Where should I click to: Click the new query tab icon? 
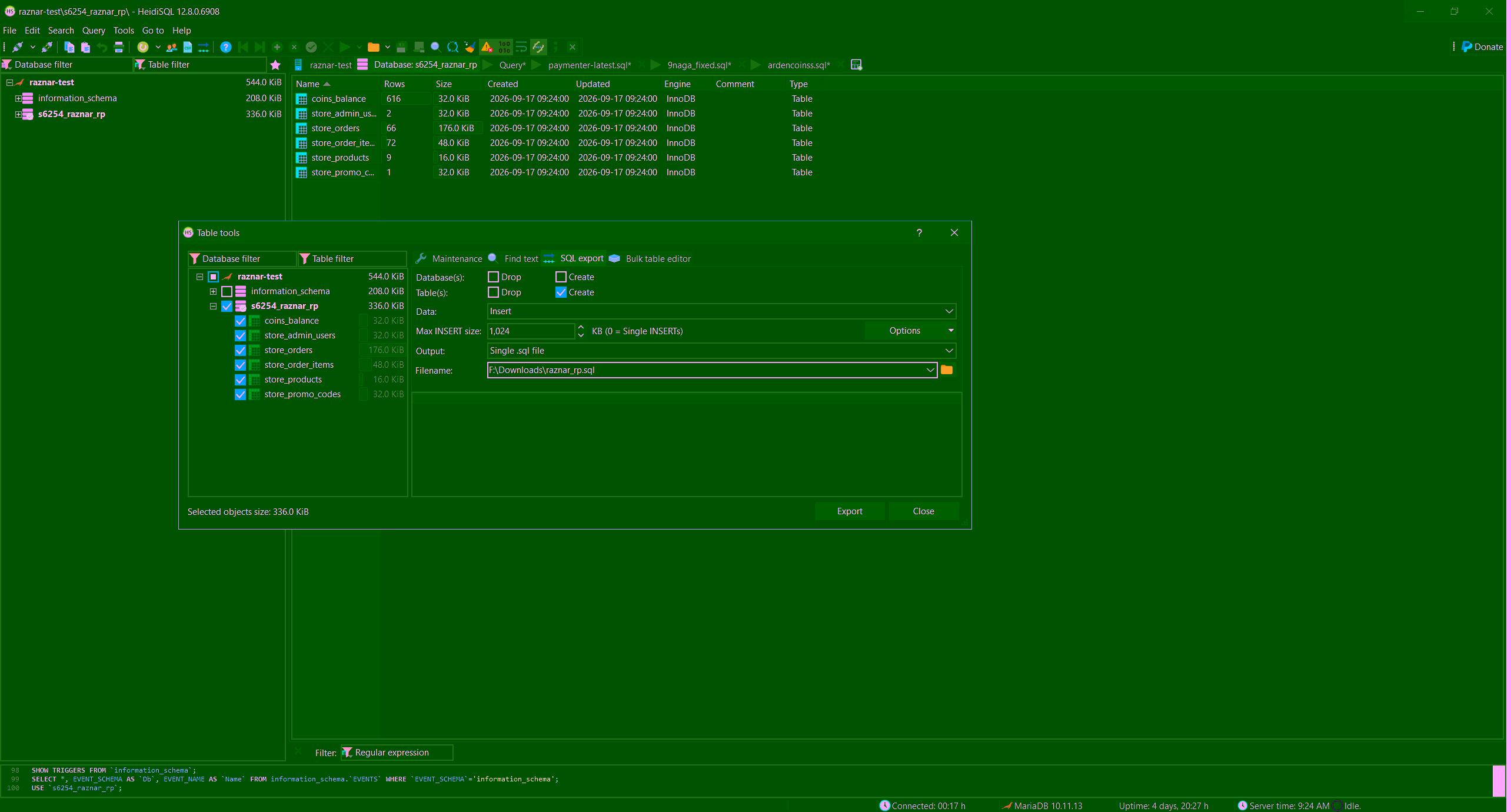(857, 65)
